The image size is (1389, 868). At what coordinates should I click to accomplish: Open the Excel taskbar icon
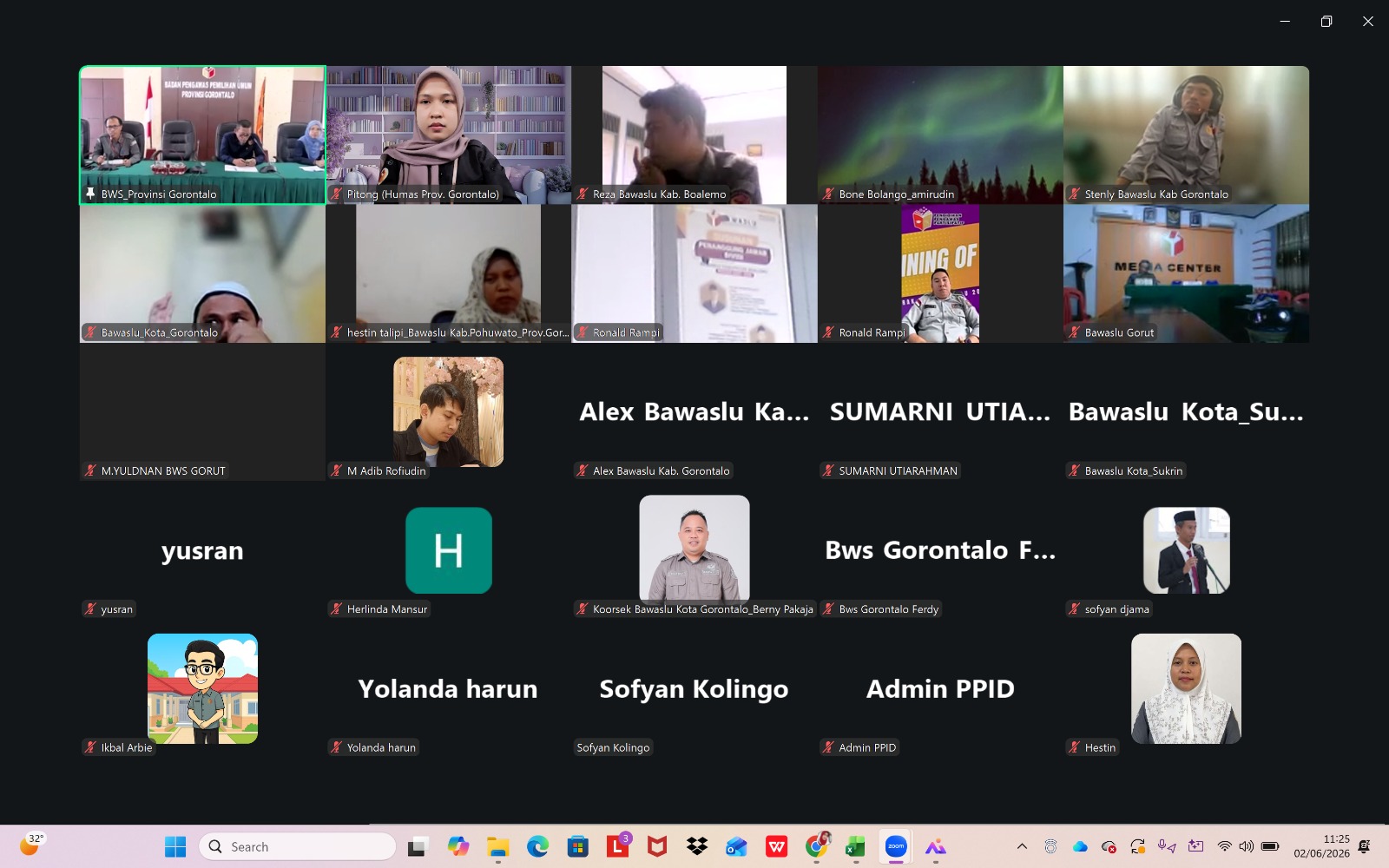855,846
